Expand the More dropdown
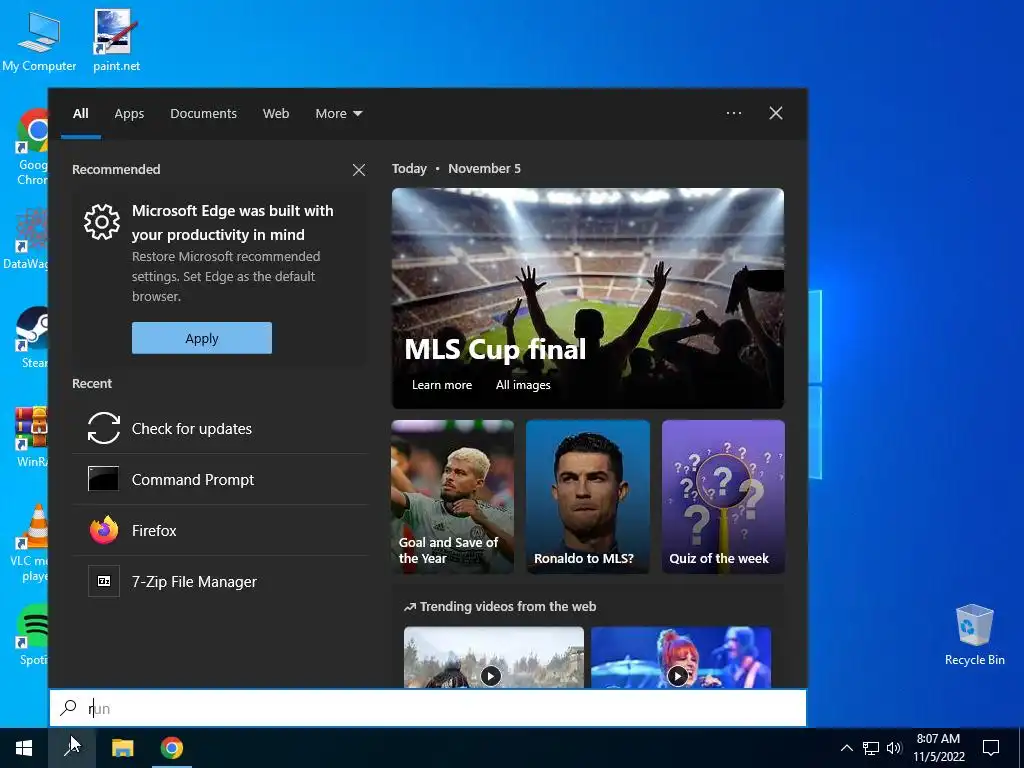This screenshot has height=768, width=1024. coord(338,114)
